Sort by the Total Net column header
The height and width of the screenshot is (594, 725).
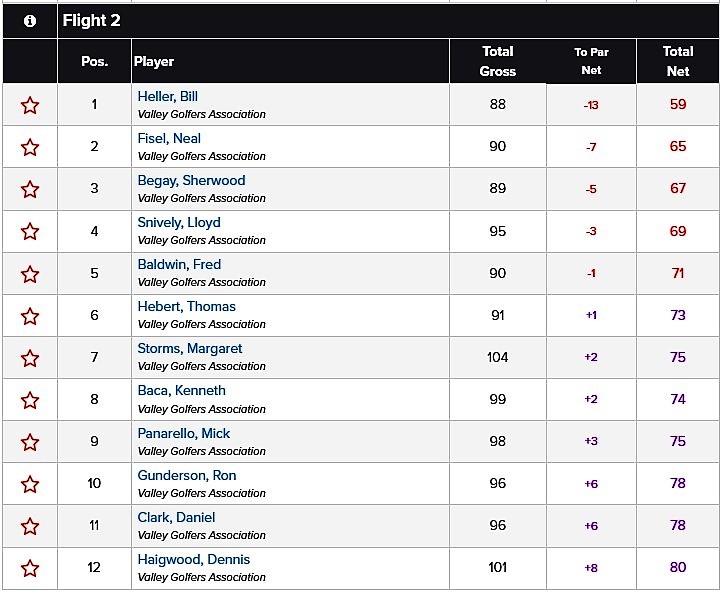pos(678,61)
